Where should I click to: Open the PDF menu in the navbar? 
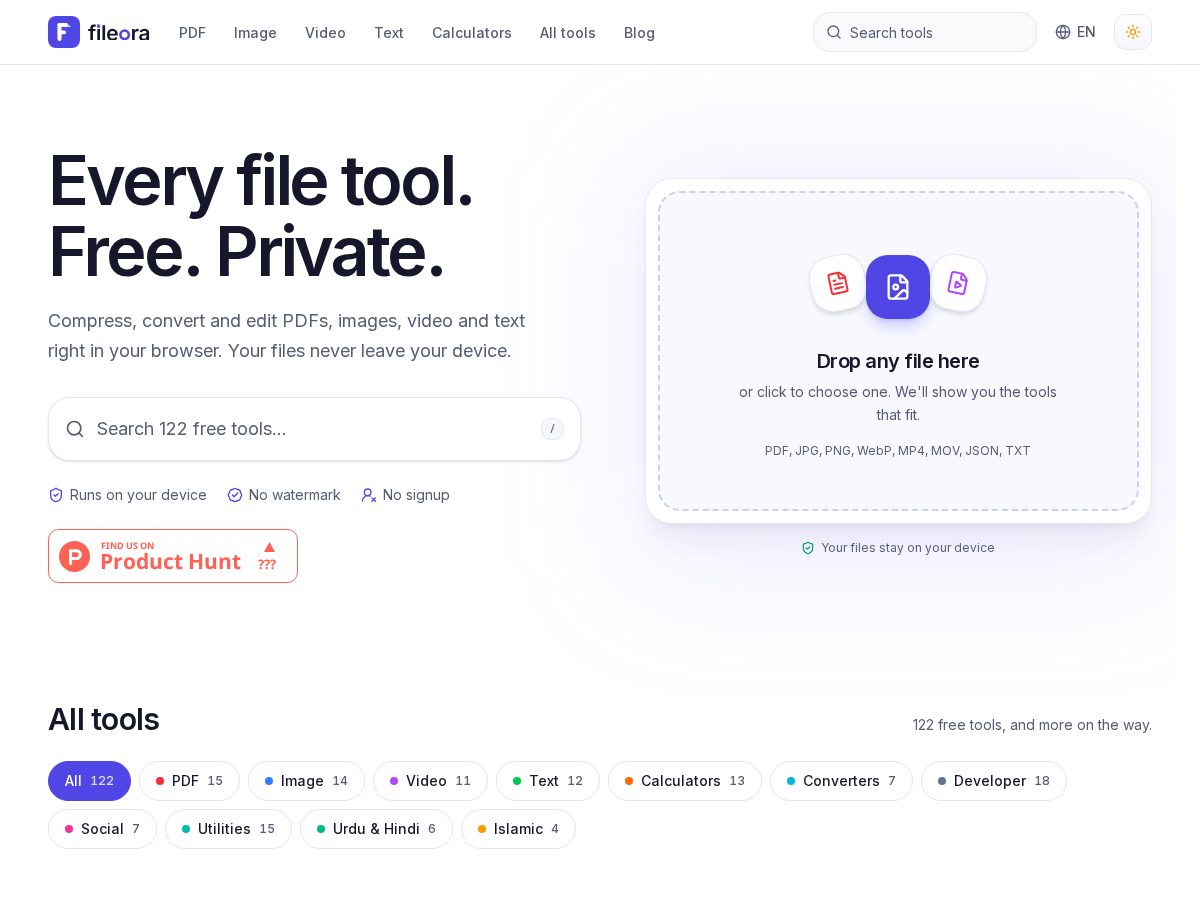[x=192, y=33]
